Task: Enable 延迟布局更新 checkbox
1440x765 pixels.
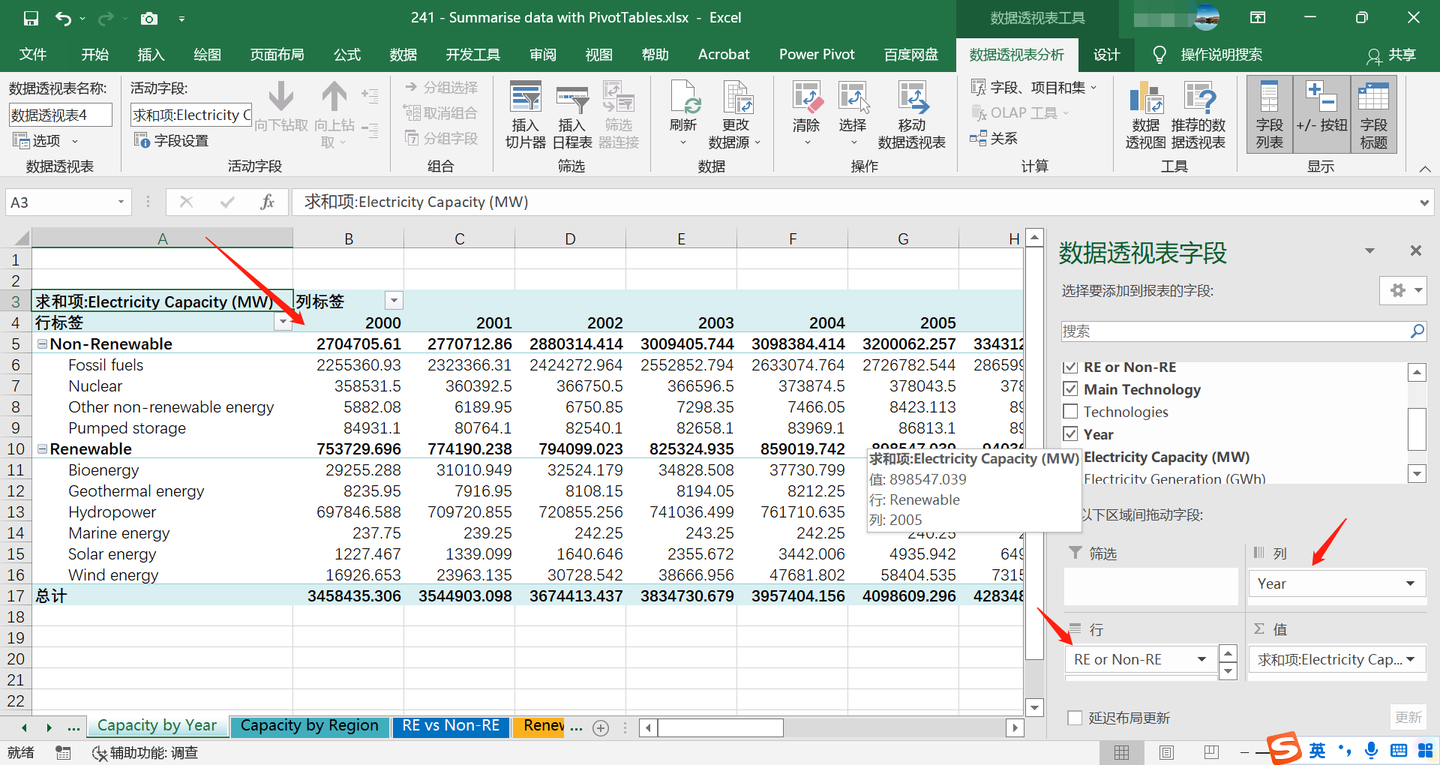Action: 1074,718
